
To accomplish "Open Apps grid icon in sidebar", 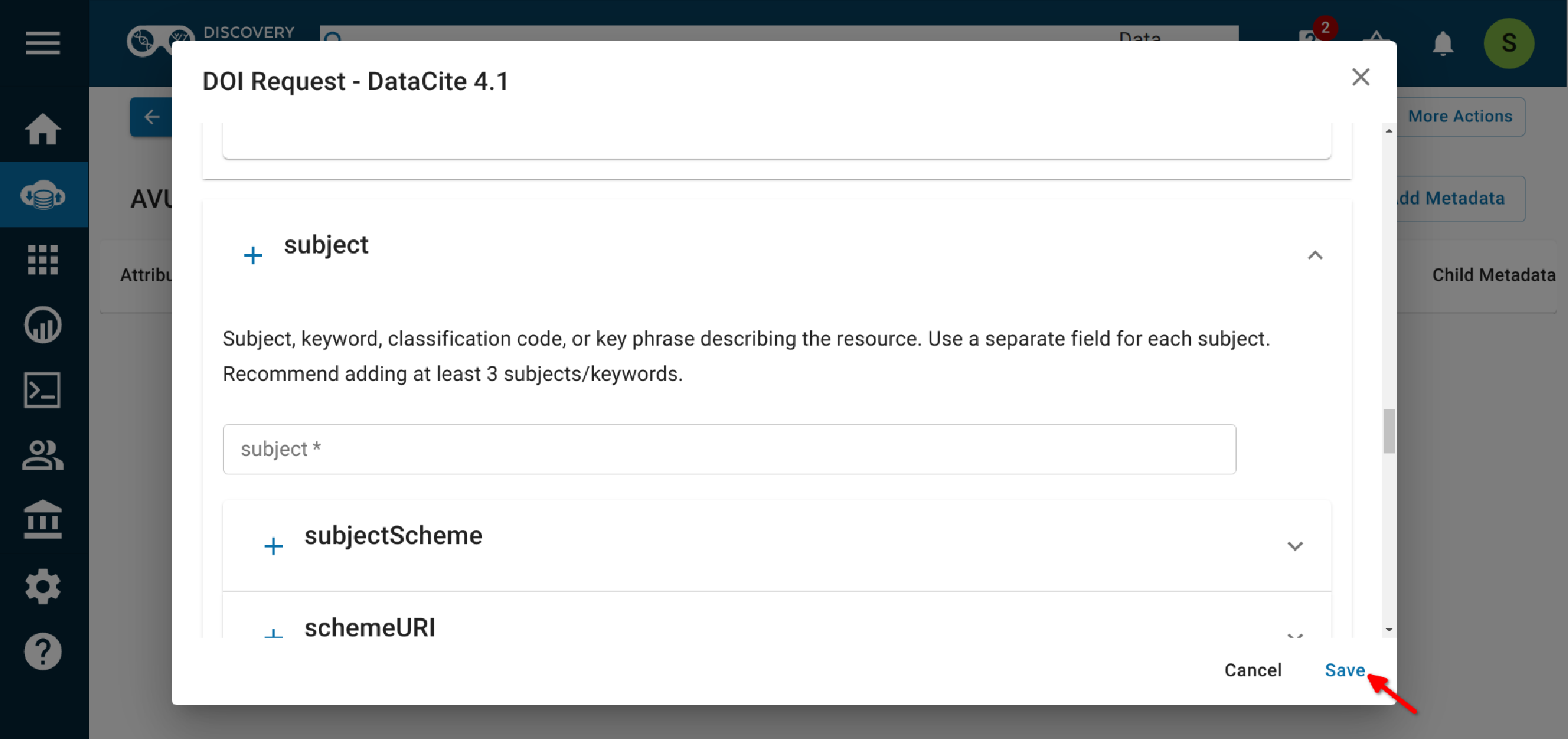I will (x=43, y=259).
